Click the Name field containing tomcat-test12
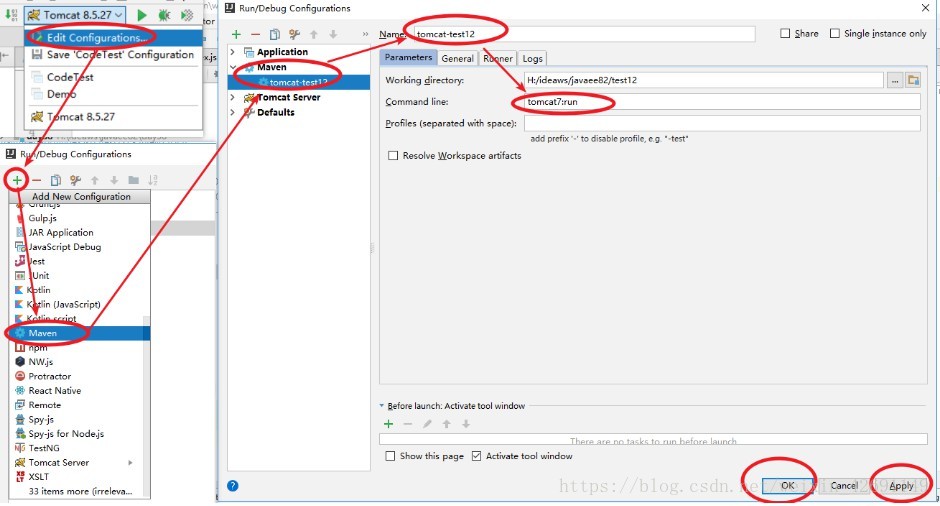 tap(585, 34)
